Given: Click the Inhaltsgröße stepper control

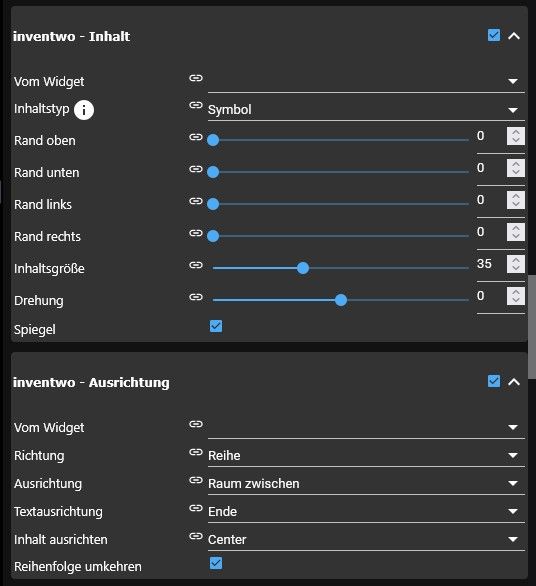Looking at the screenshot, I should point(516,264).
